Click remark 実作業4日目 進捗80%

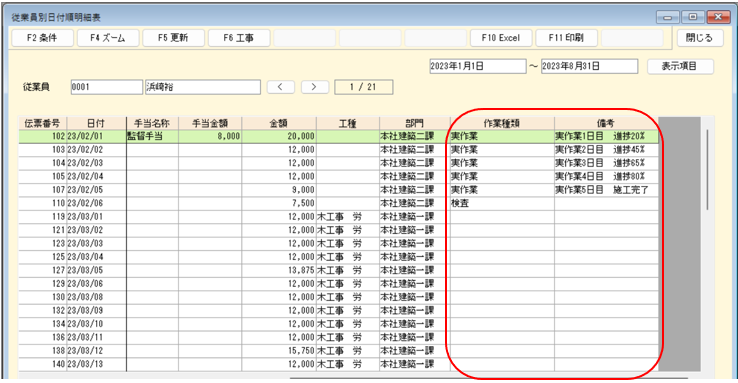606,176
